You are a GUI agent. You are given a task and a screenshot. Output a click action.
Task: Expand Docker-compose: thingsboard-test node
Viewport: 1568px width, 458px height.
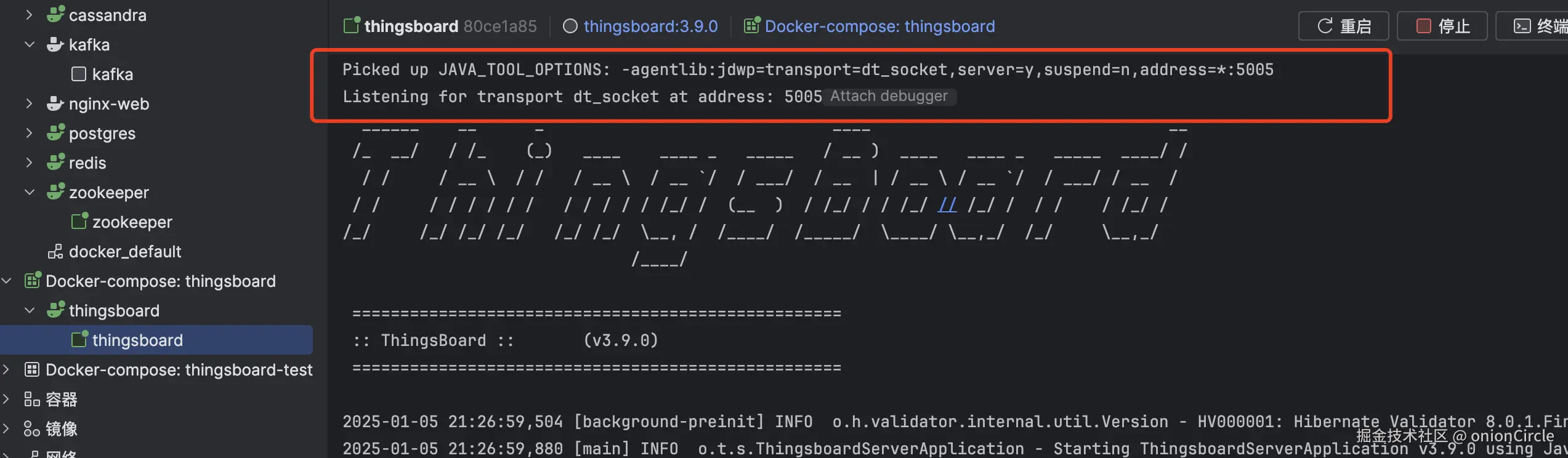[x=6, y=369]
